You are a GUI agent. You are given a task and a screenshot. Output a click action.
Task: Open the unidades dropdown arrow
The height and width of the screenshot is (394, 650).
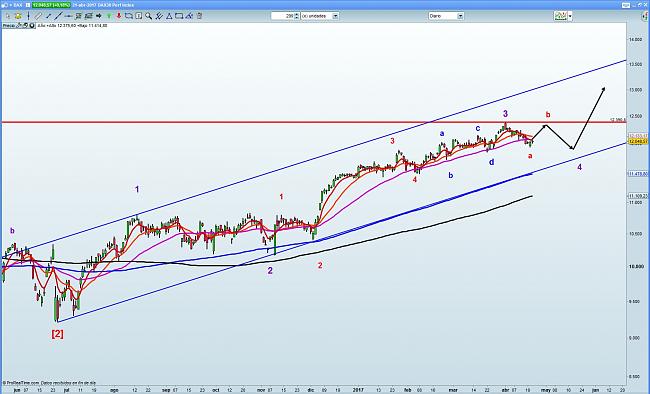[335, 16]
